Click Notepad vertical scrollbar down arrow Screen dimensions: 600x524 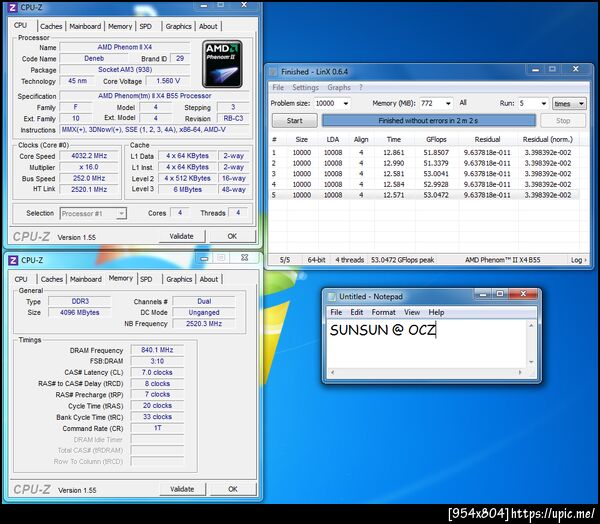click(531, 362)
